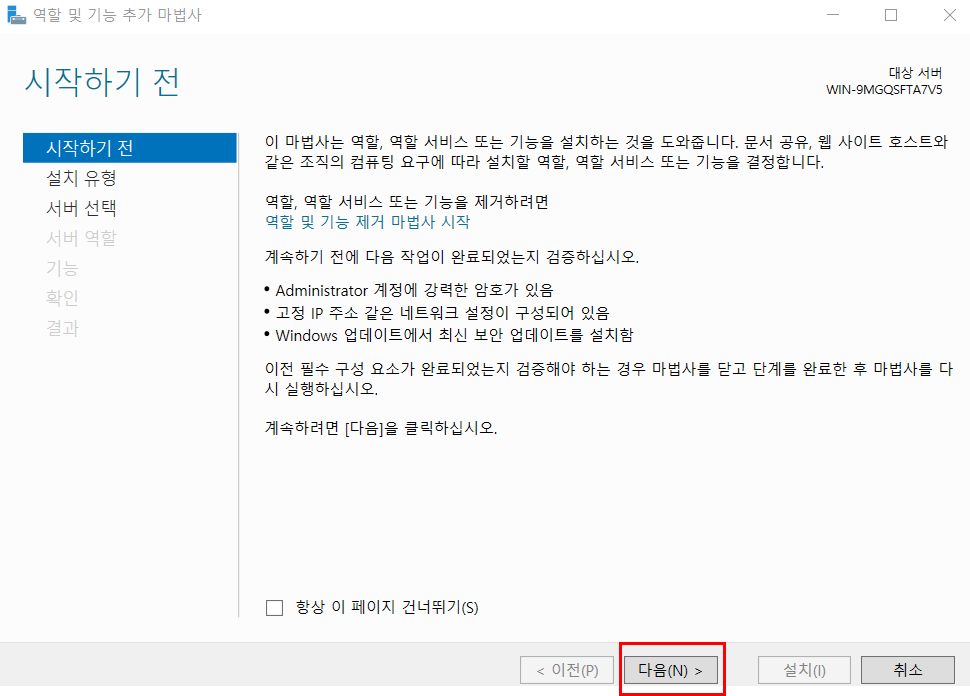Click the wizard icon in title bar
970x696 pixels.
pyautogui.click(x=15, y=15)
